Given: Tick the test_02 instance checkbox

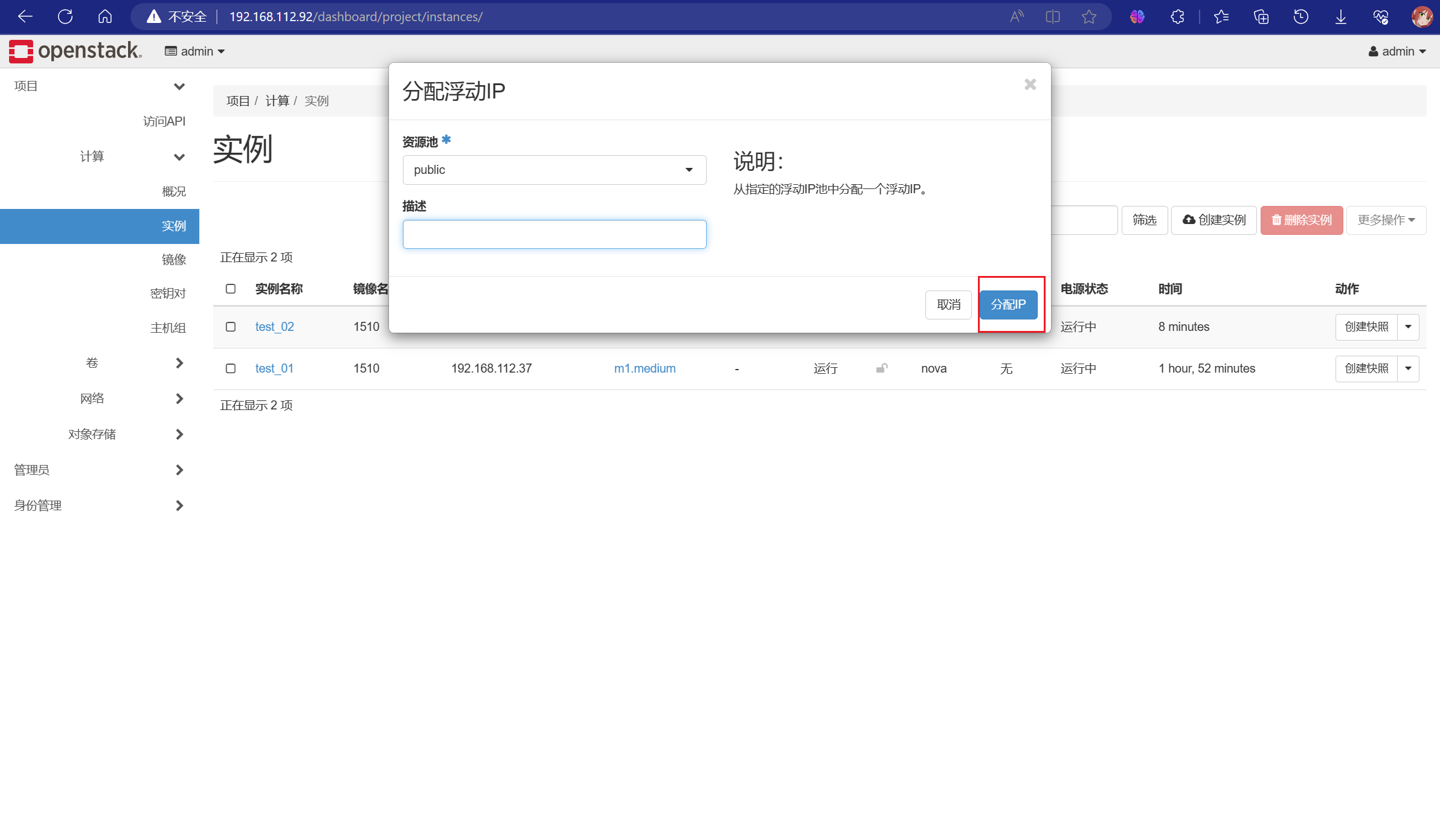Looking at the screenshot, I should (x=231, y=327).
